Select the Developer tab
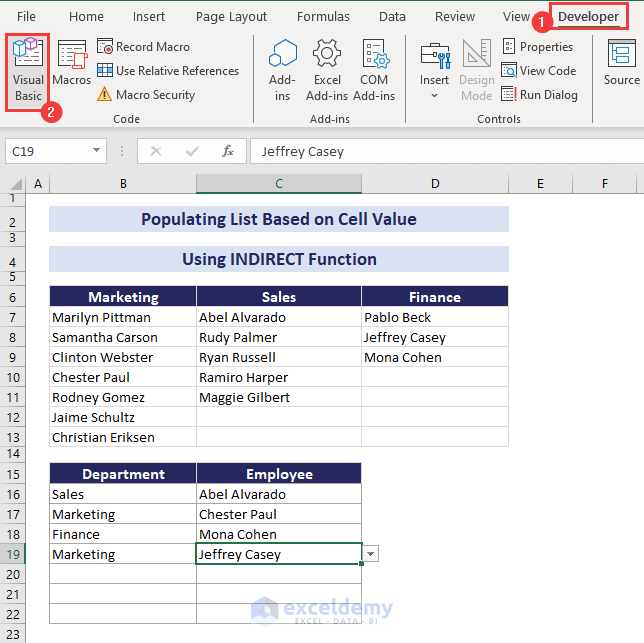644x643 pixels. click(588, 16)
